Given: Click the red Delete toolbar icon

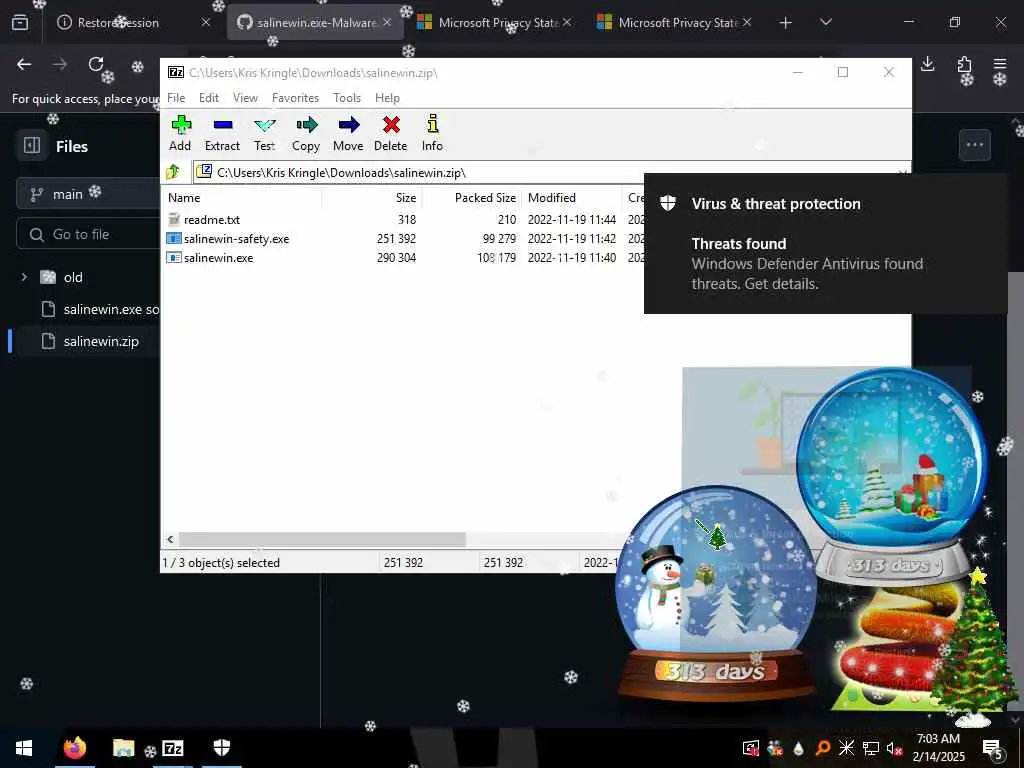Looking at the screenshot, I should click(391, 133).
